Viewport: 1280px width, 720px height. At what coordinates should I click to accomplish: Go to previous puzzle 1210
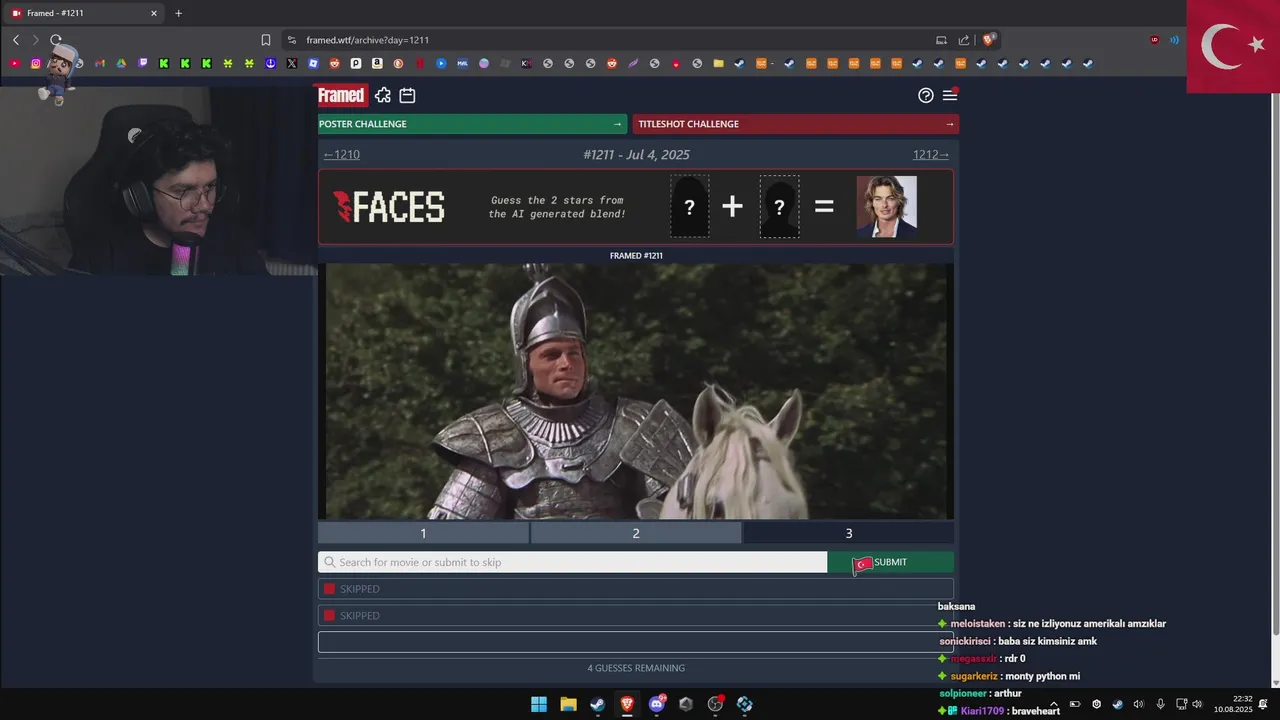[x=342, y=155]
